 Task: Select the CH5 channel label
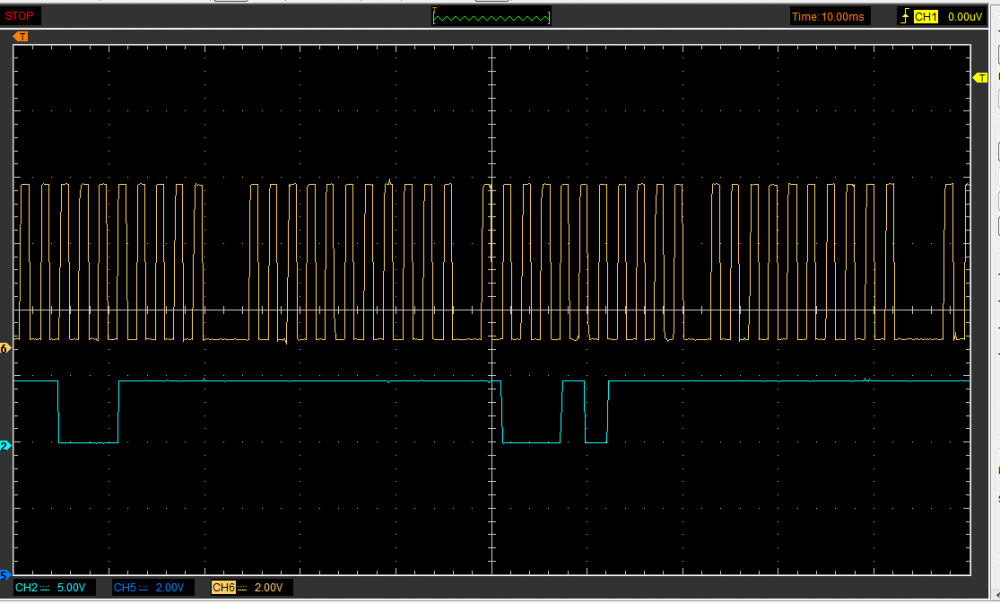point(125,587)
